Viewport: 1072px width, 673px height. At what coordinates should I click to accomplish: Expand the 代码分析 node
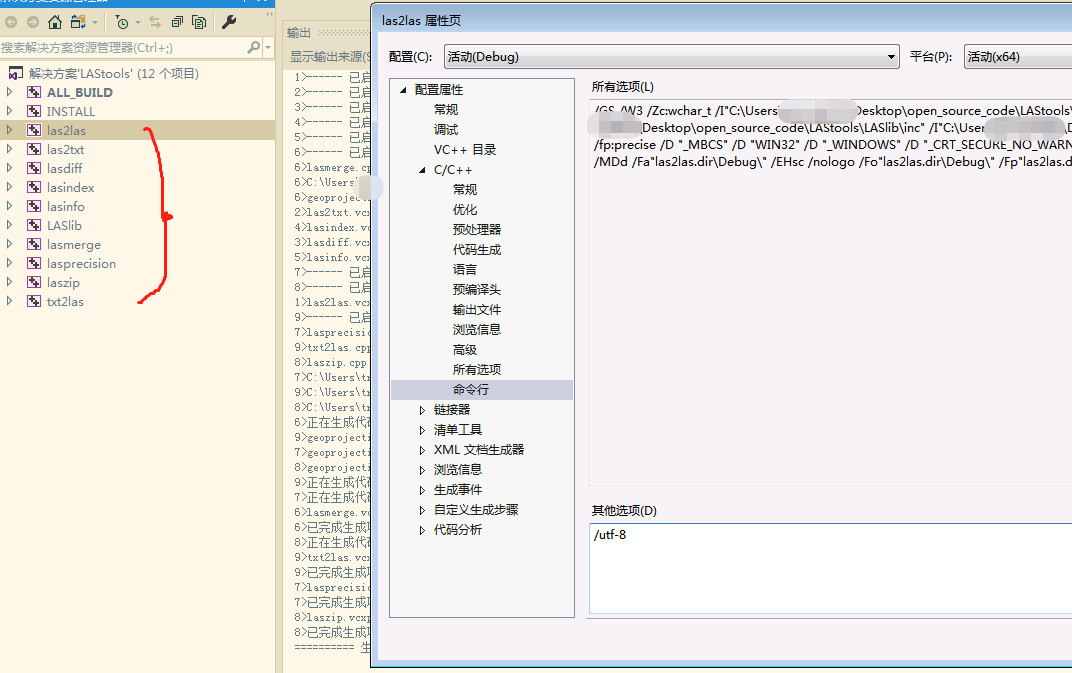tap(423, 530)
